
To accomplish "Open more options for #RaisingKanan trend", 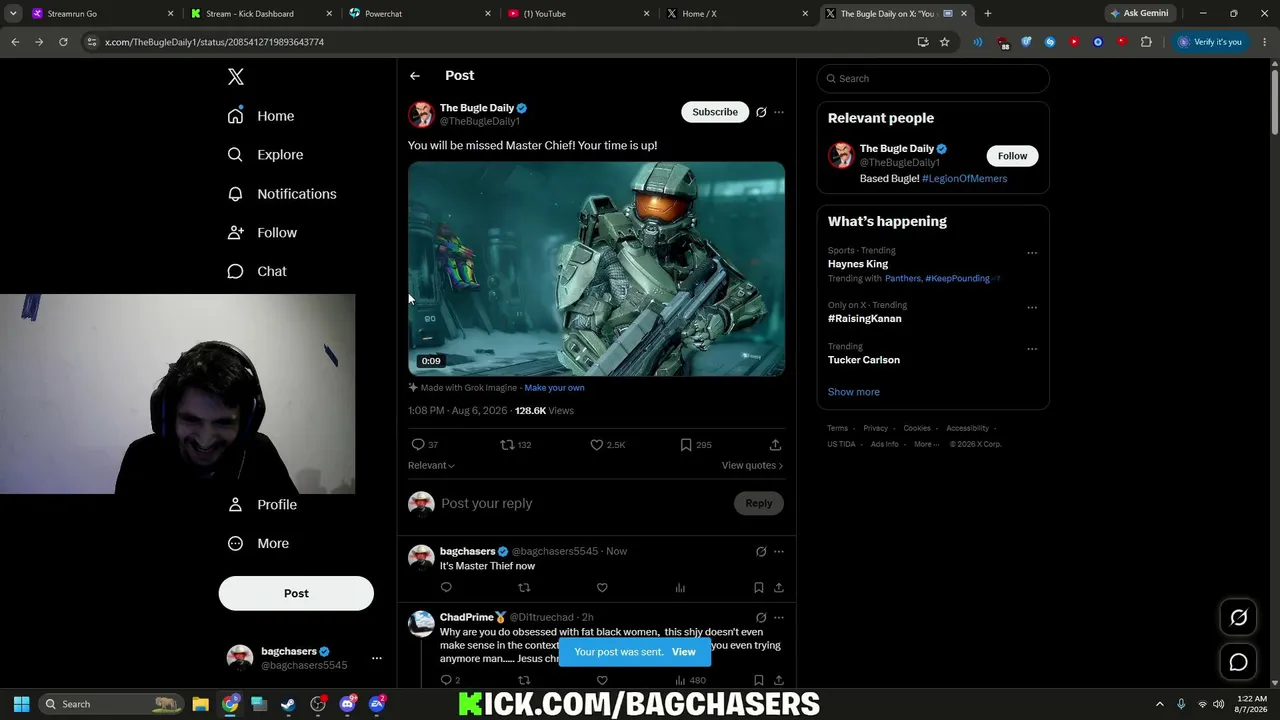I will coord(1032,307).
